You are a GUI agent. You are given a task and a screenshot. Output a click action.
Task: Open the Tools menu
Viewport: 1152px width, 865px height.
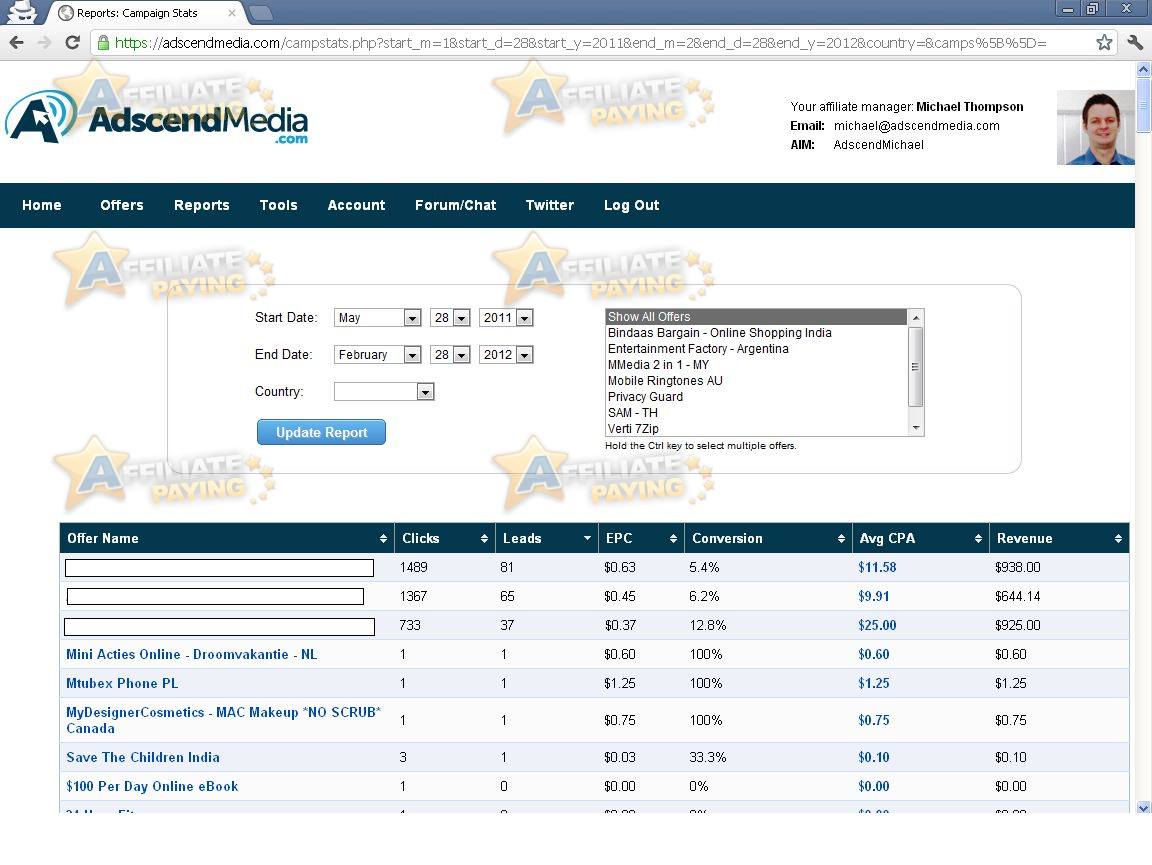click(x=278, y=205)
